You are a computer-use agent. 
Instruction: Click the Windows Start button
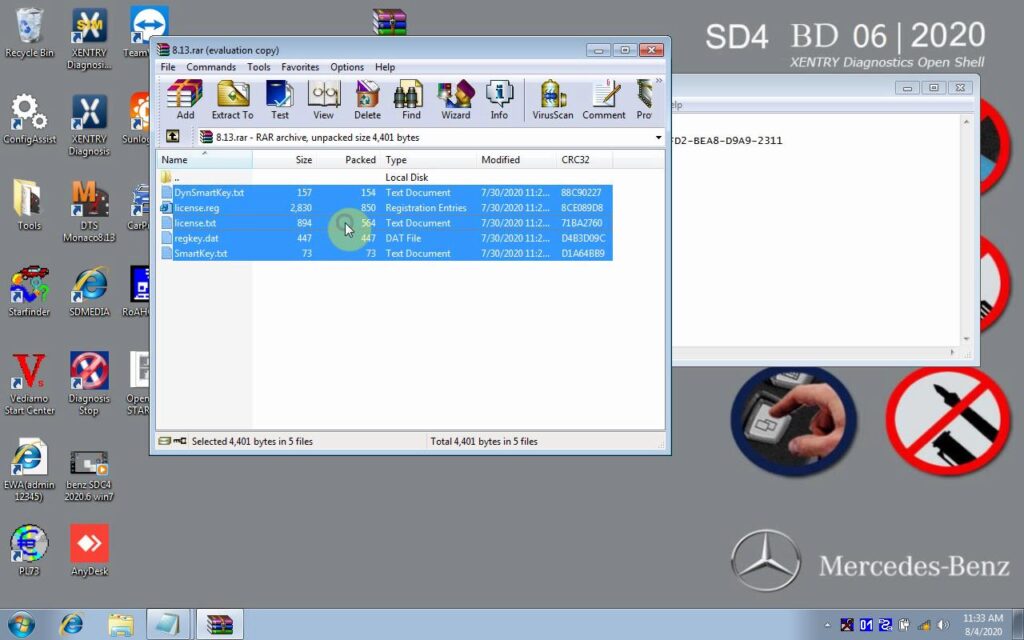(x=20, y=624)
